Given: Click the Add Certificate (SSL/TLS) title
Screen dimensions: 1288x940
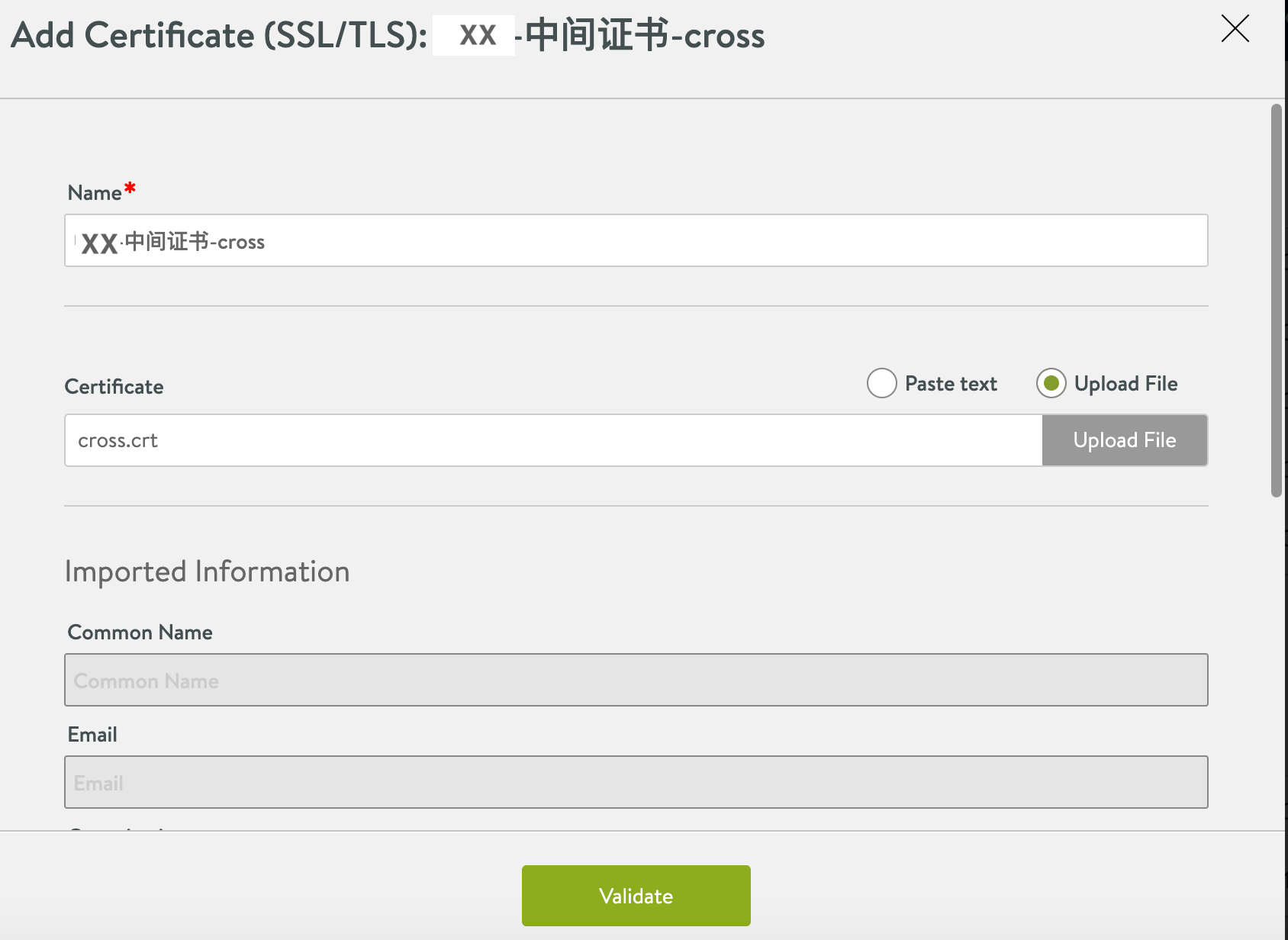Looking at the screenshot, I should point(388,35).
